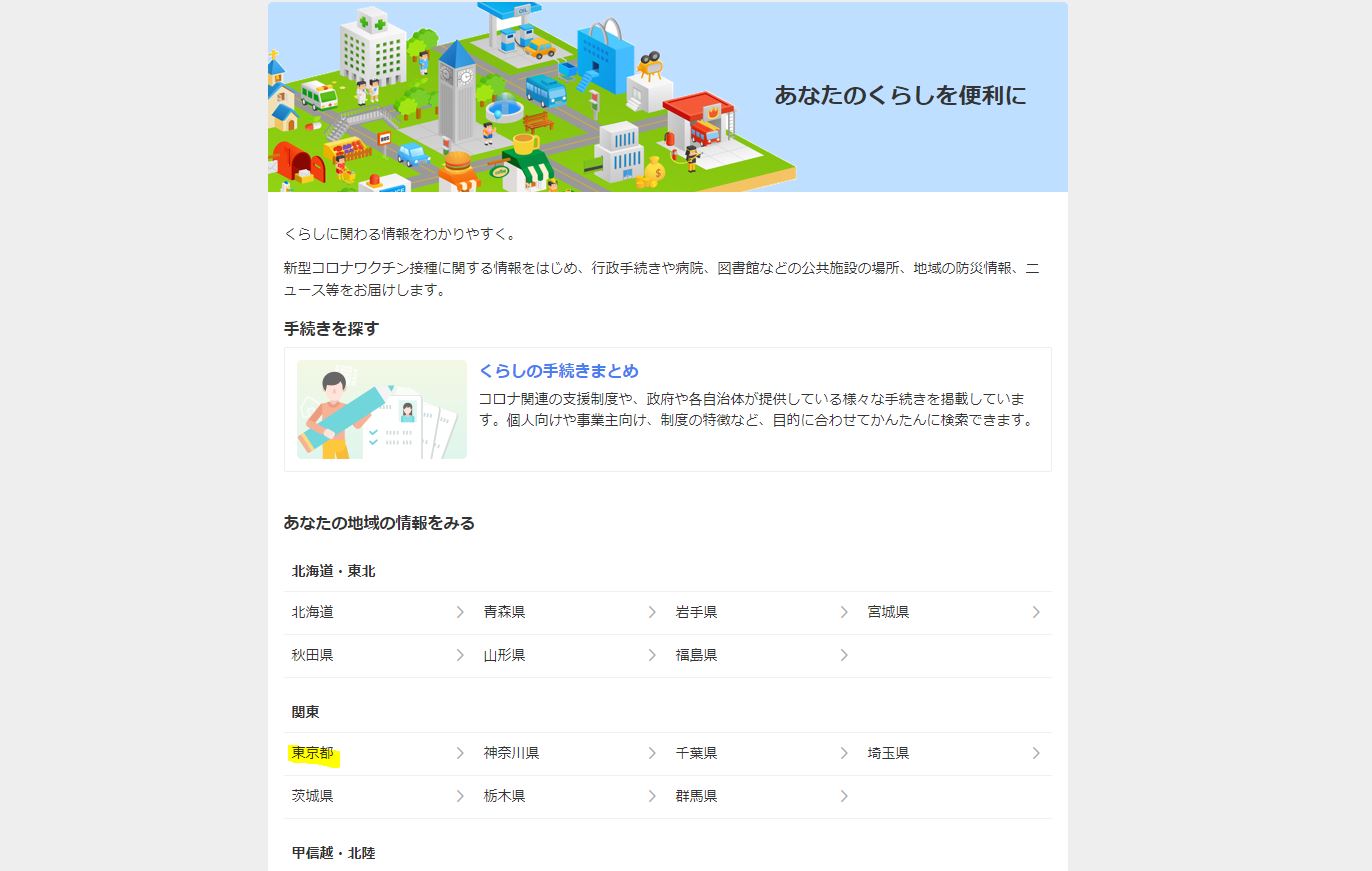This screenshot has width=1372, height=871.
Task: Select 群馬県 prefecture
Action: point(696,796)
